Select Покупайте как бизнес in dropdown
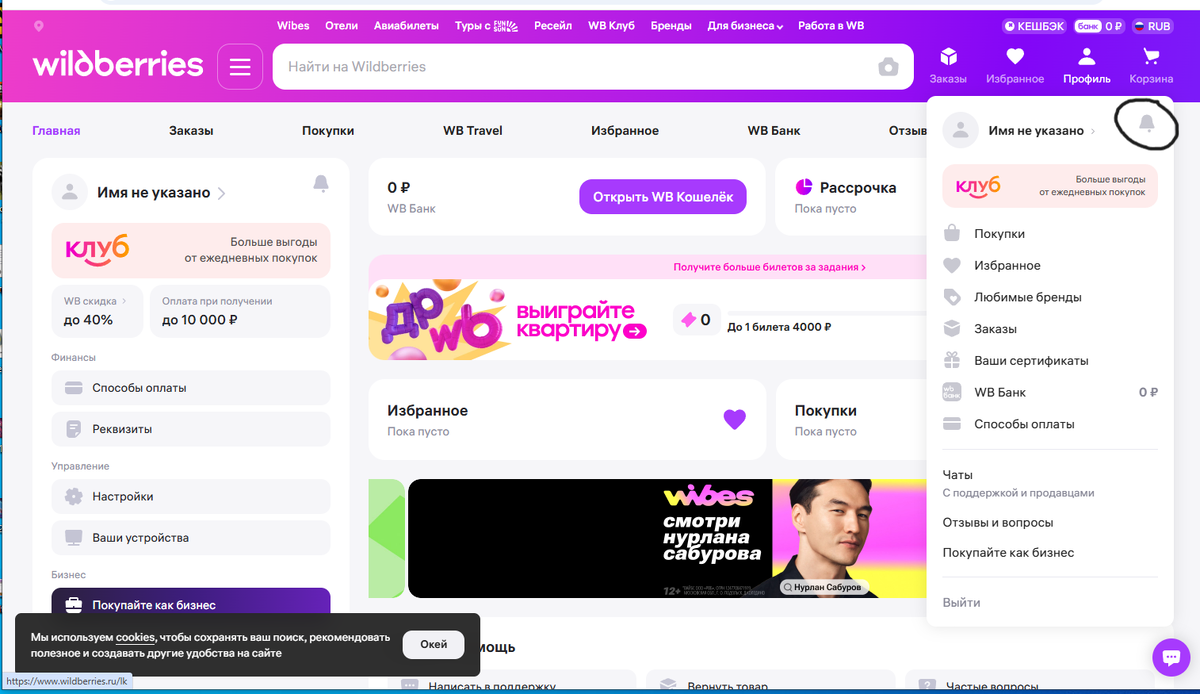The width and height of the screenshot is (1200, 694). (1008, 553)
